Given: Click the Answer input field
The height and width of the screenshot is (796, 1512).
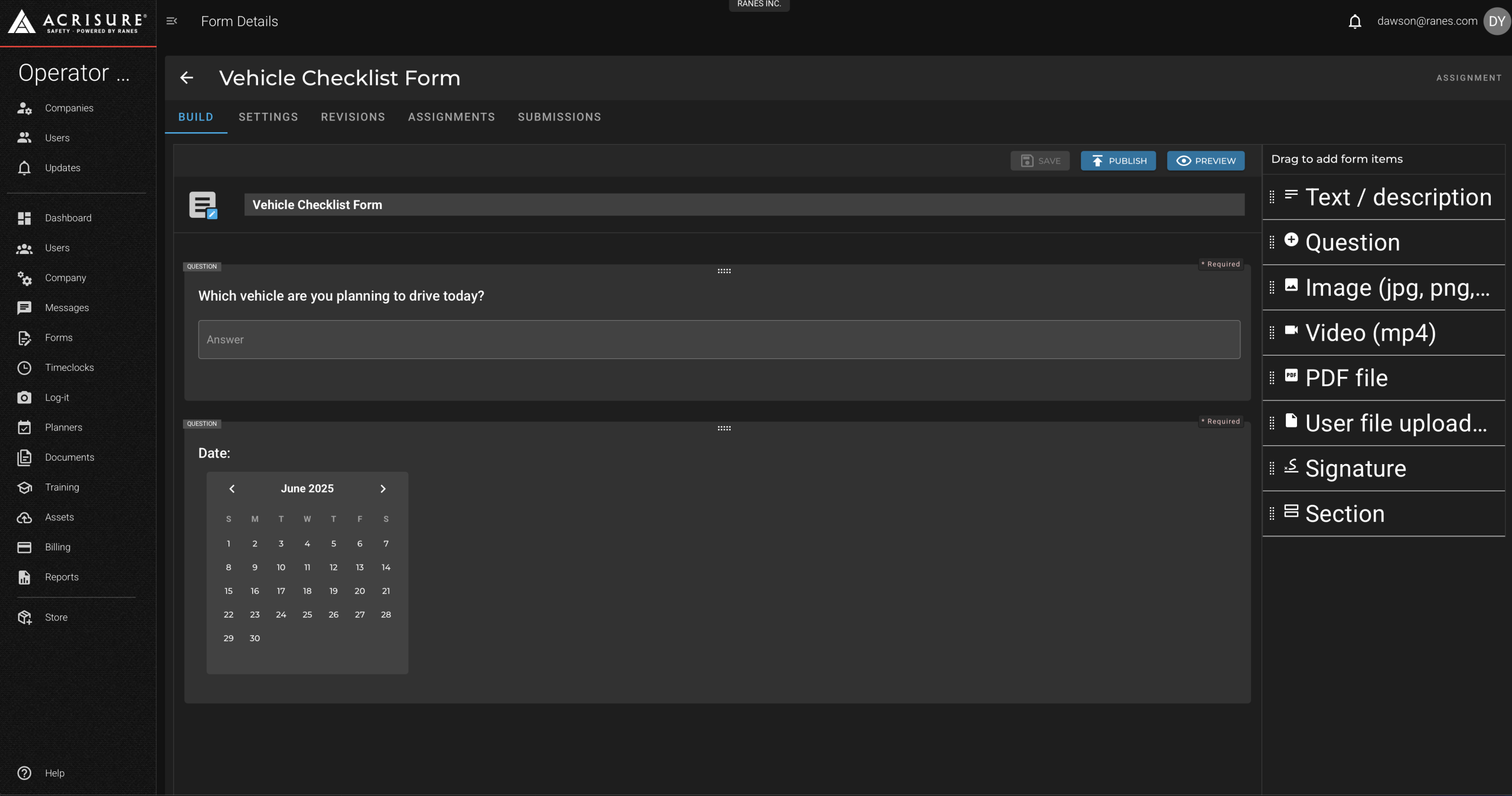Looking at the screenshot, I should (719, 340).
